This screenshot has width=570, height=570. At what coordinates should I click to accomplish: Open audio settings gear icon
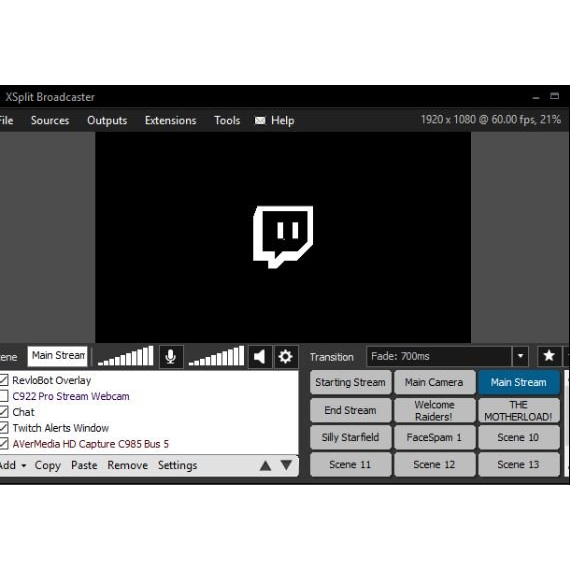285,357
